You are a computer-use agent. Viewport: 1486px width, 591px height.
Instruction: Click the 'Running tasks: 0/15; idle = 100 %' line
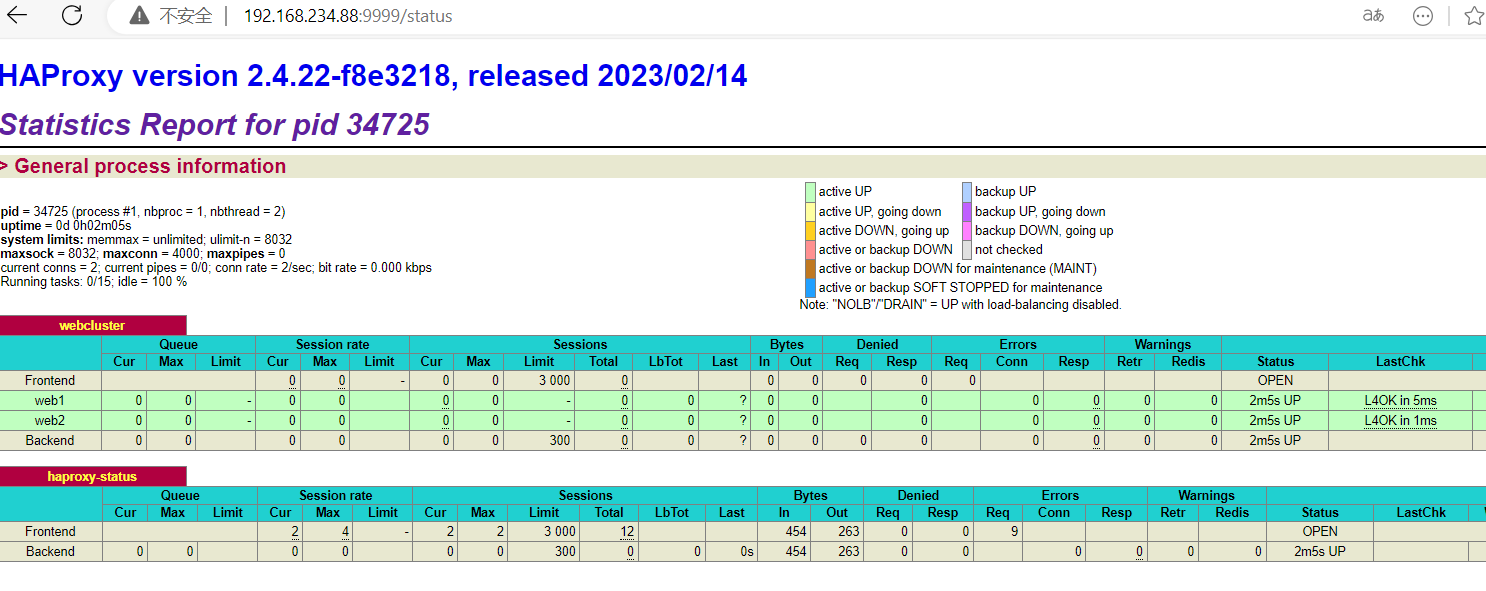click(x=94, y=282)
